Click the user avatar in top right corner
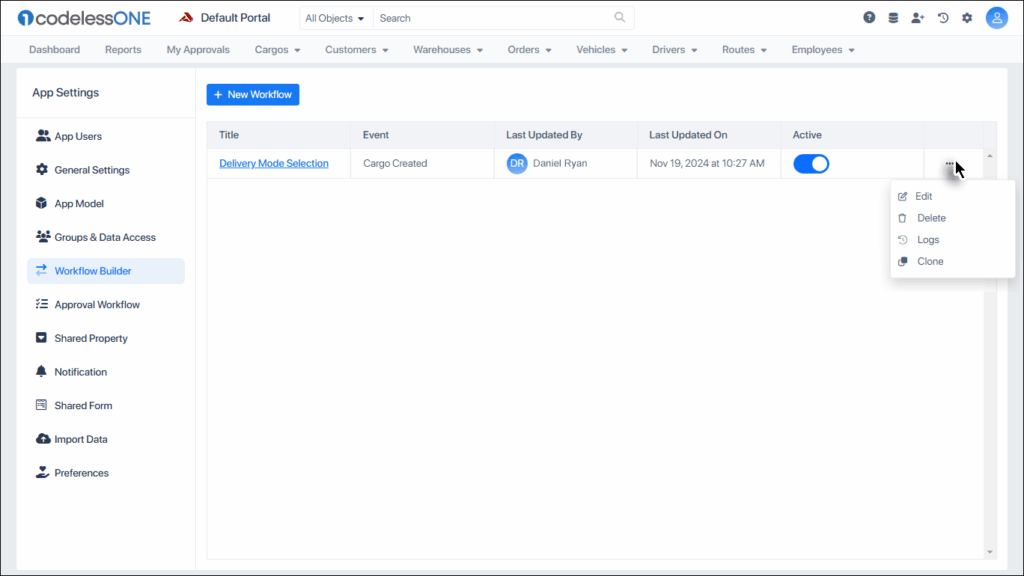The image size is (1024, 576). (x=996, y=17)
